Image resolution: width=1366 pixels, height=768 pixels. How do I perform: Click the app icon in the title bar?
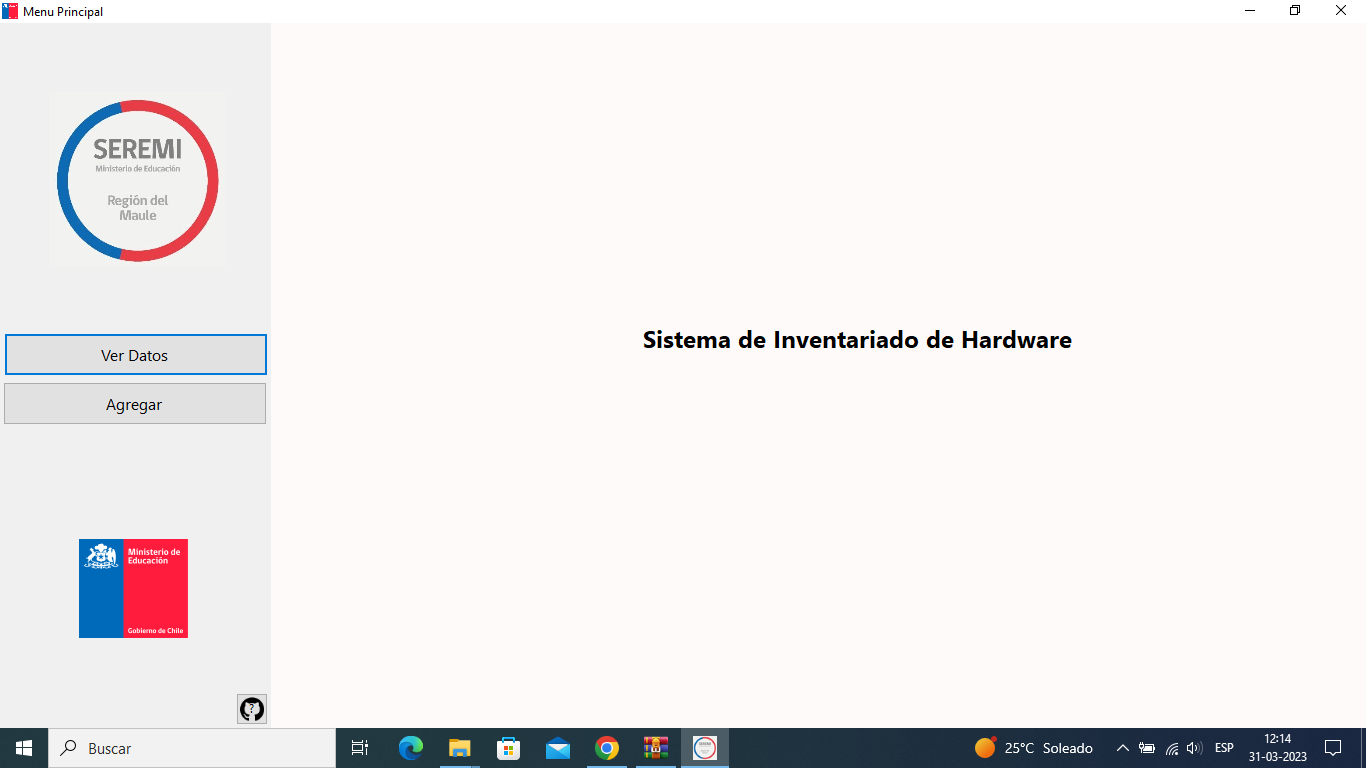(11, 11)
